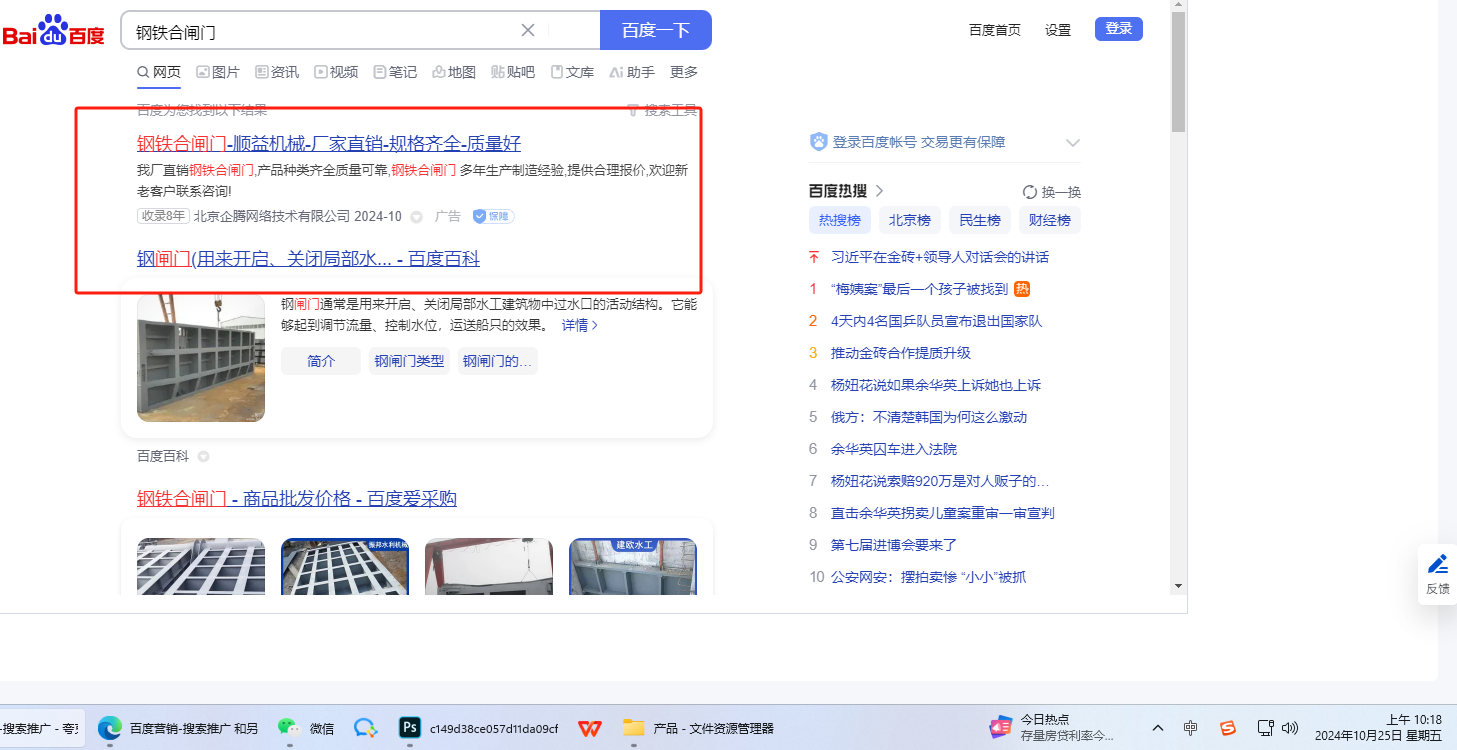Click the 百度一下 search button
Image resolution: width=1457 pixels, height=750 pixels.
click(656, 30)
